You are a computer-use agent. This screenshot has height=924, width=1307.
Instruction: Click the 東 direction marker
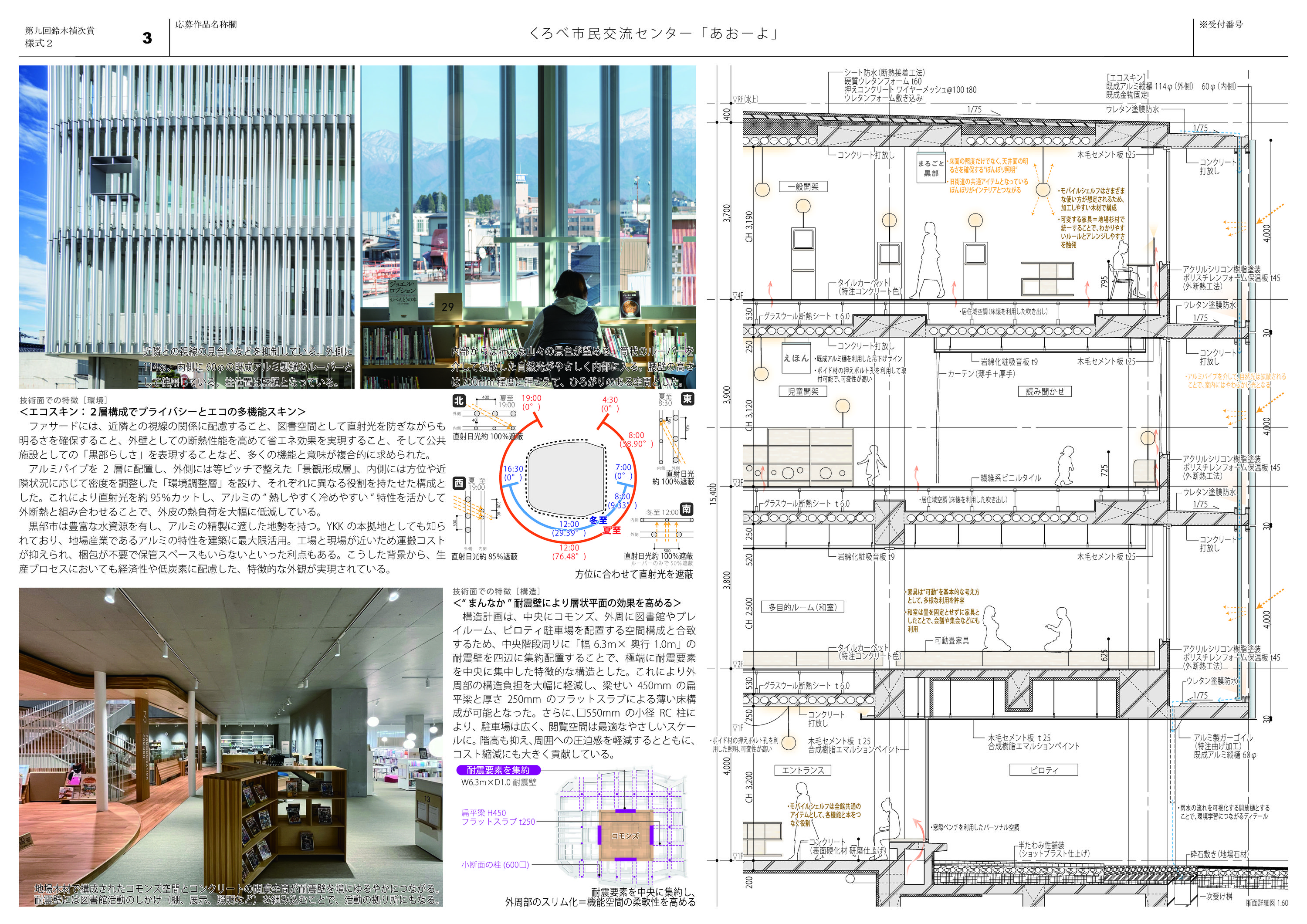coord(687,399)
